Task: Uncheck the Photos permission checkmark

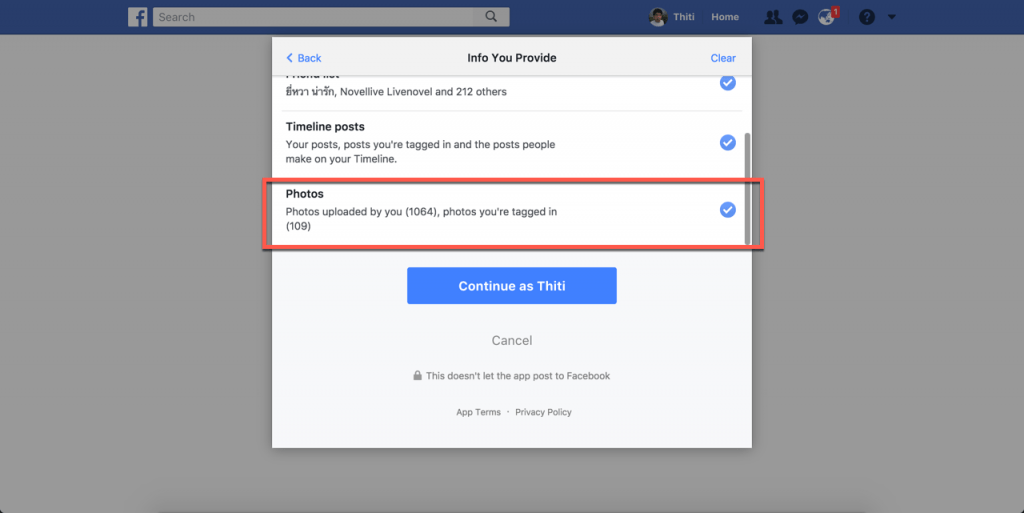Action: pos(728,210)
